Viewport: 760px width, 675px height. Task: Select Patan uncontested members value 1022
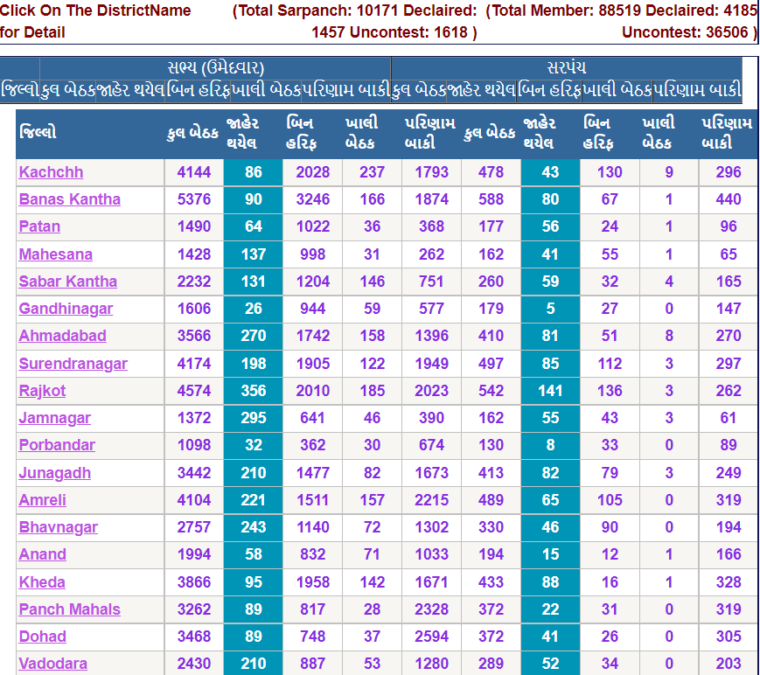pos(313,226)
